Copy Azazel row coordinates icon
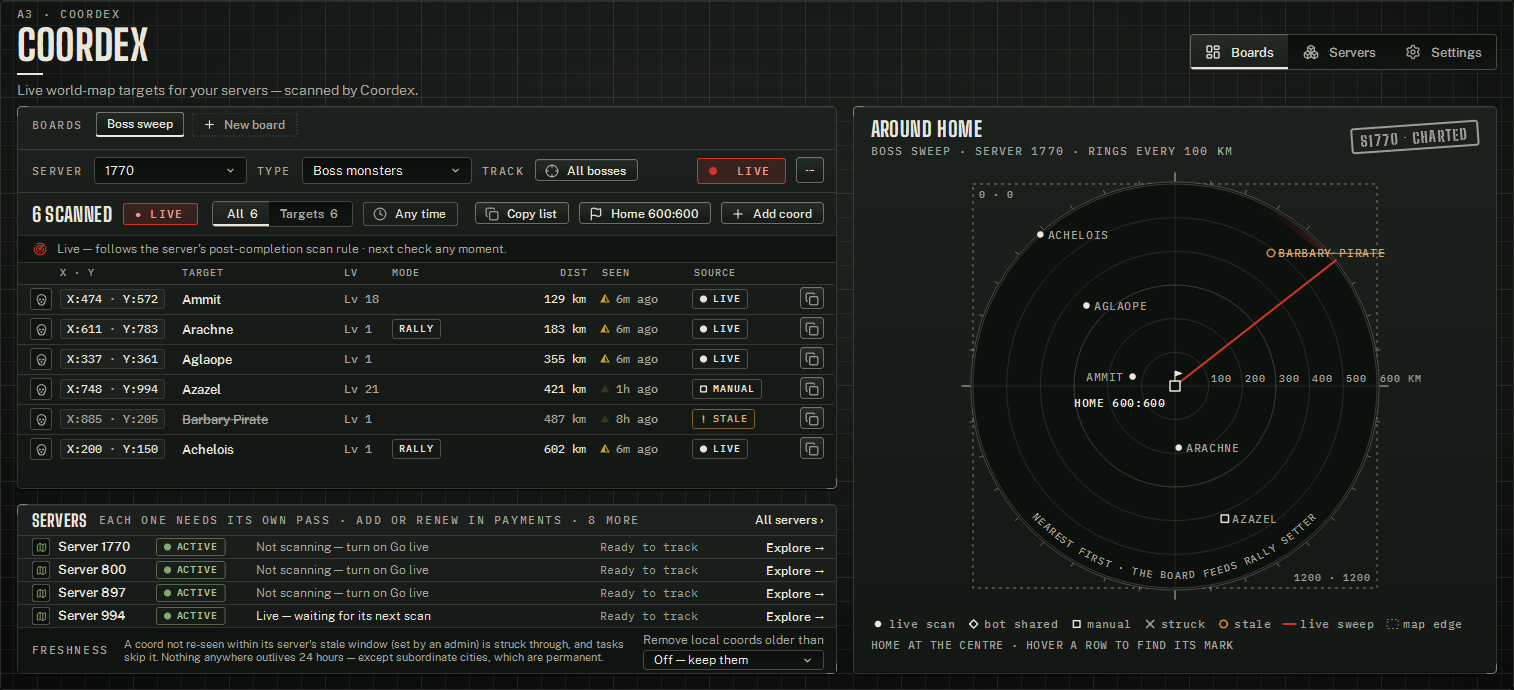1514x690 pixels. point(812,389)
